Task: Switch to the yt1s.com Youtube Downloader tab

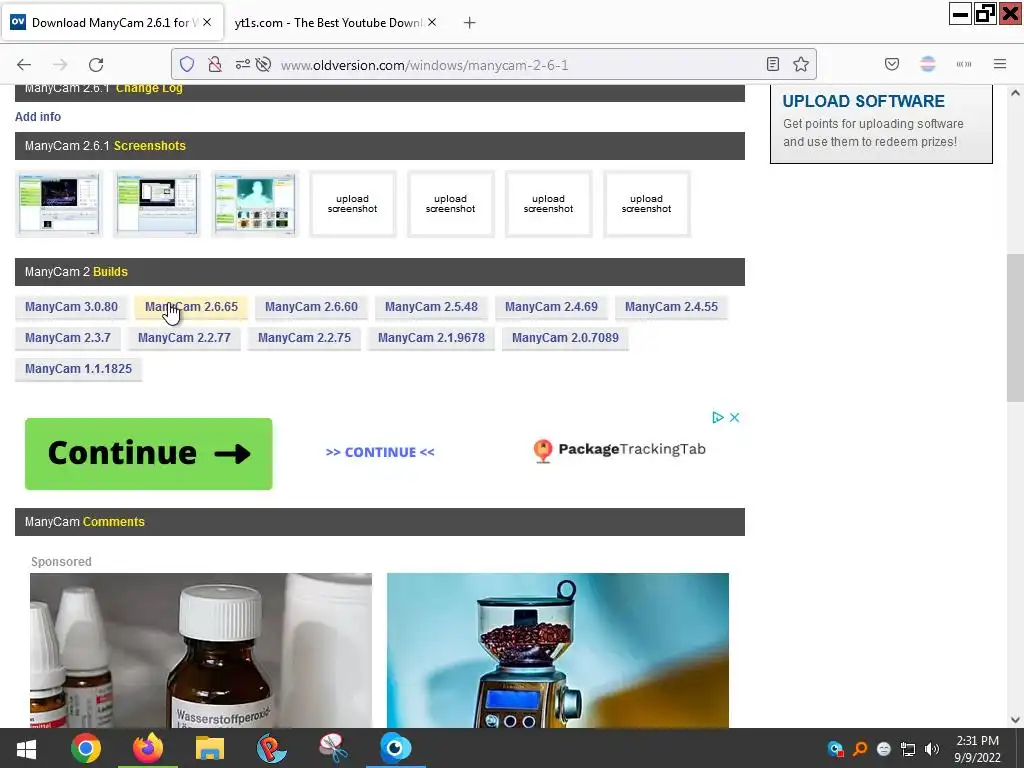Action: [328, 23]
